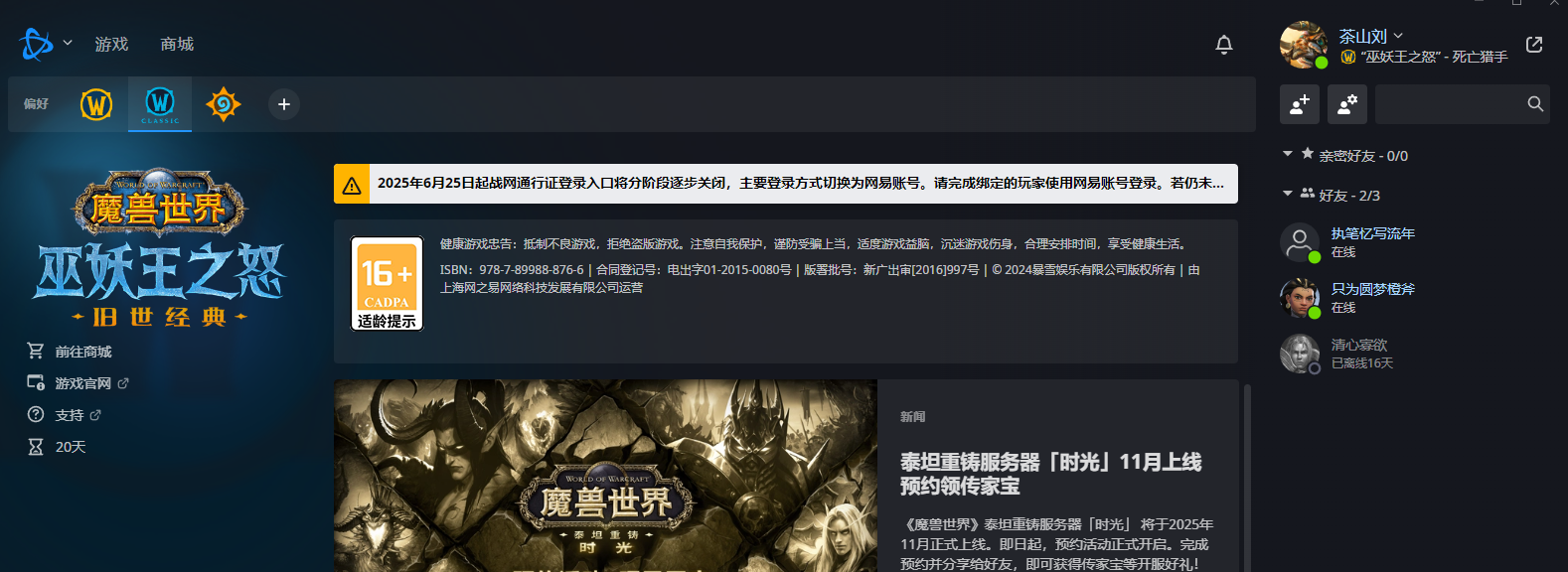Image resolution: width=1568 pixels, height=572 pixels.
Task: Expand the 茶山刘 profile dropdown
Action: [1370, 36]
